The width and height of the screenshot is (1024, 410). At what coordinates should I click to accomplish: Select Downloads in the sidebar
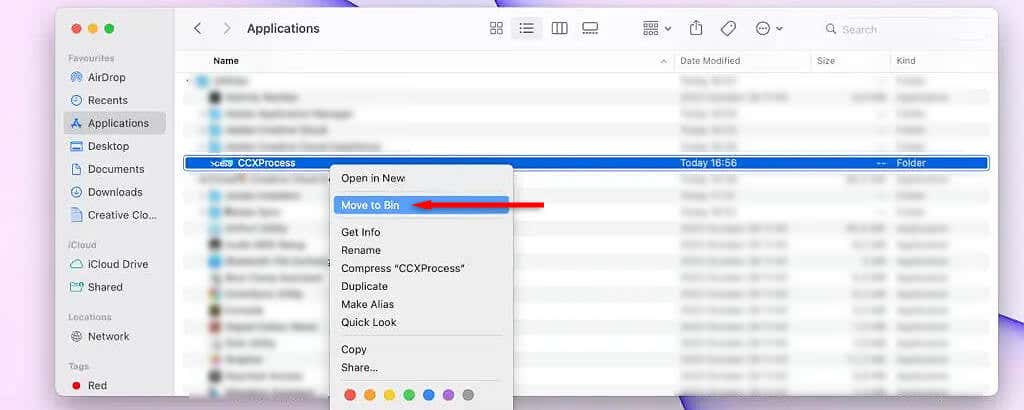pyautogui.click(x=115, y=192)
